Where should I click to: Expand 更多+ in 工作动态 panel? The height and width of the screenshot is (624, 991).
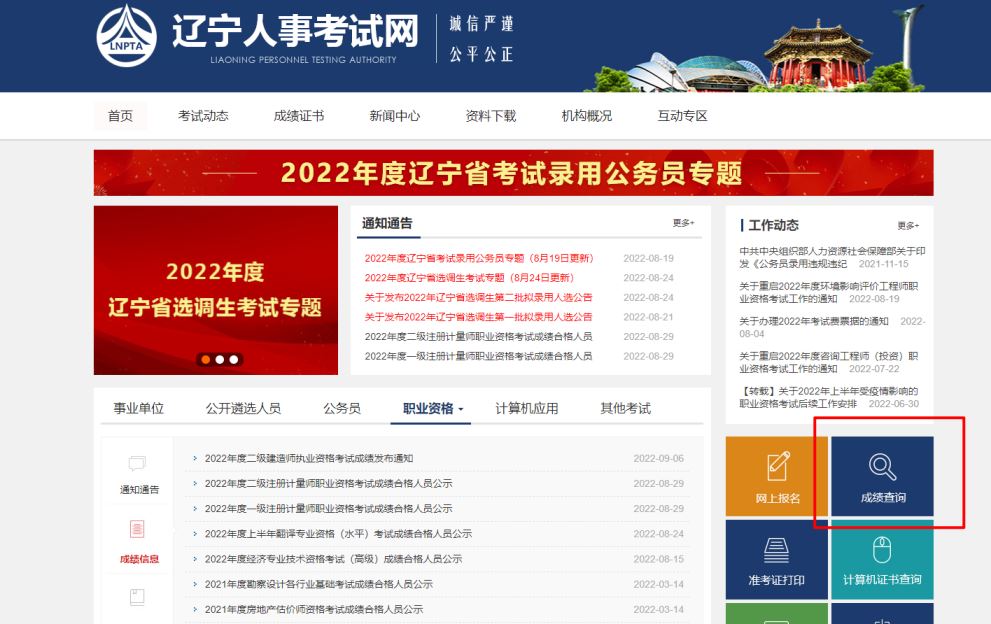click(x=908, y=226)
